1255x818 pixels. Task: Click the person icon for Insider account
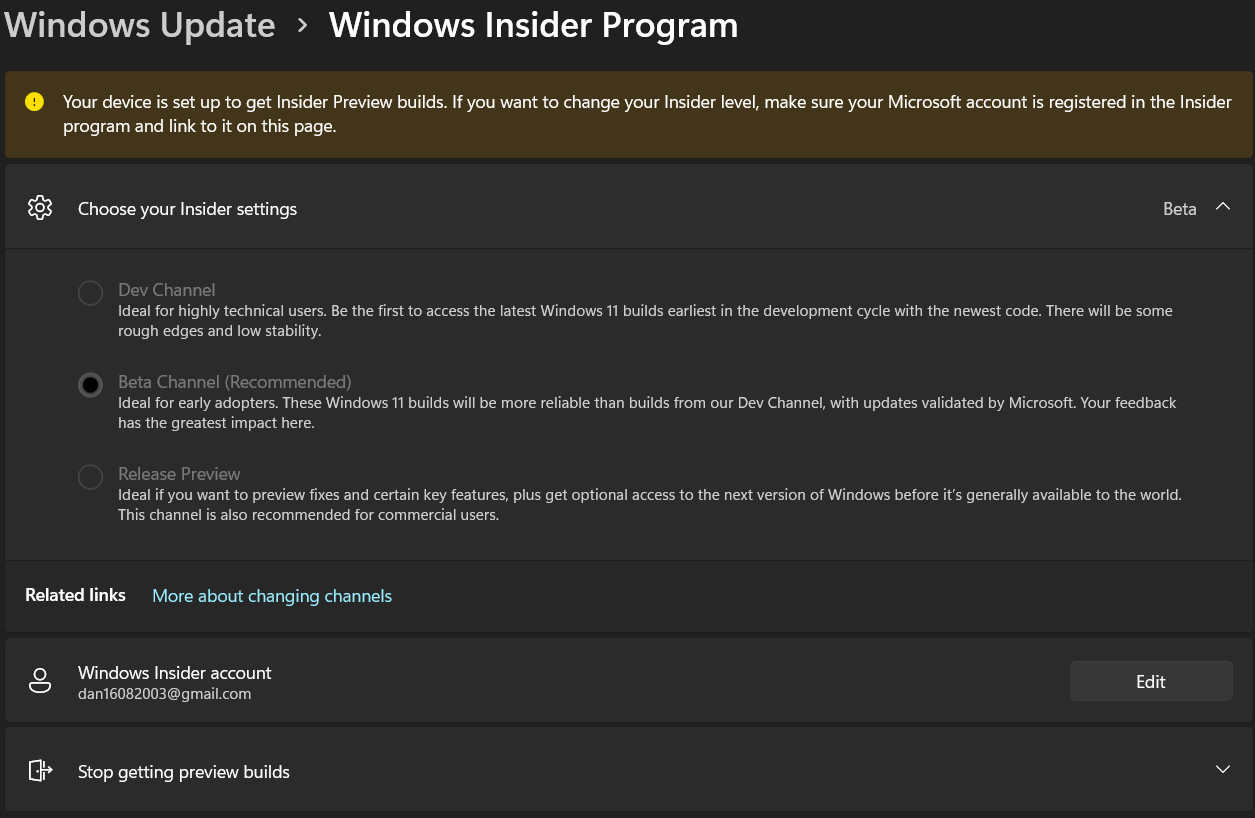(40, 681)
